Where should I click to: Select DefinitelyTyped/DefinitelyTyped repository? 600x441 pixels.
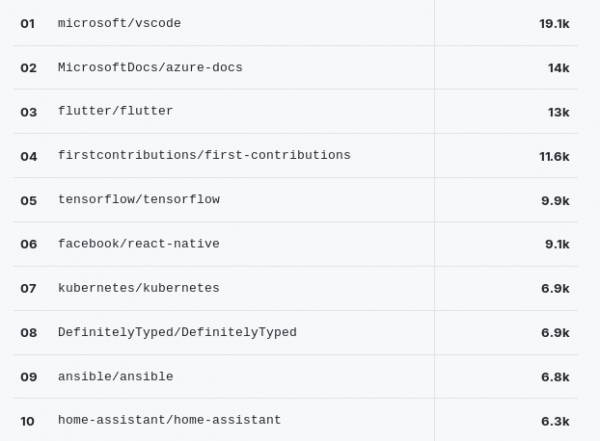click(x=177, y=332)
